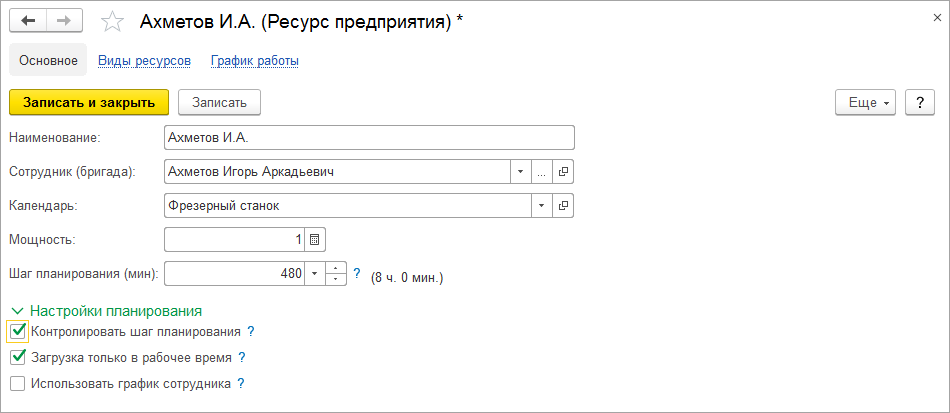
Task: Add form to favorites with star icon
Action: [x=114, y=22]
